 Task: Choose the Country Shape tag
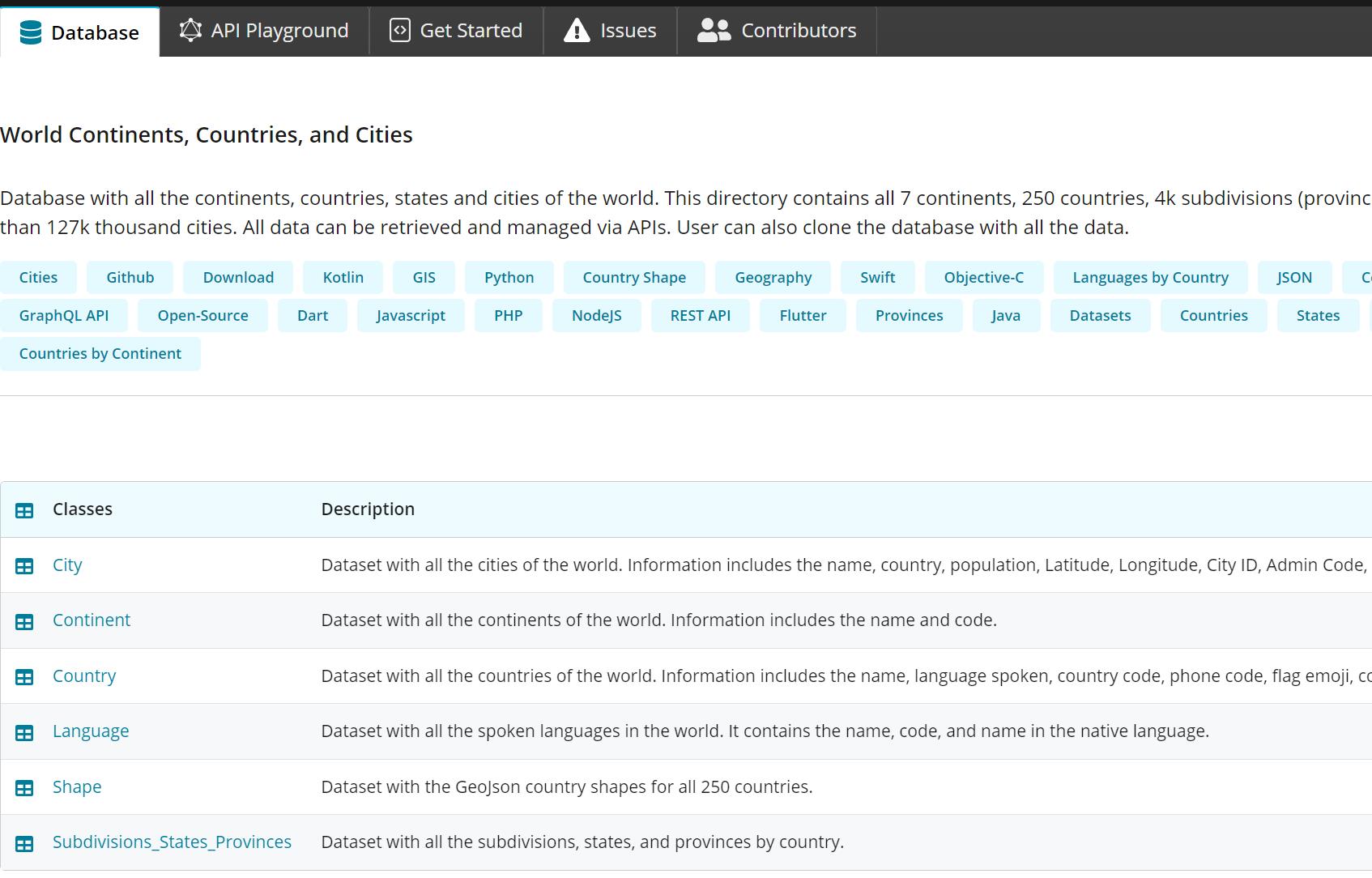[634, 278]
